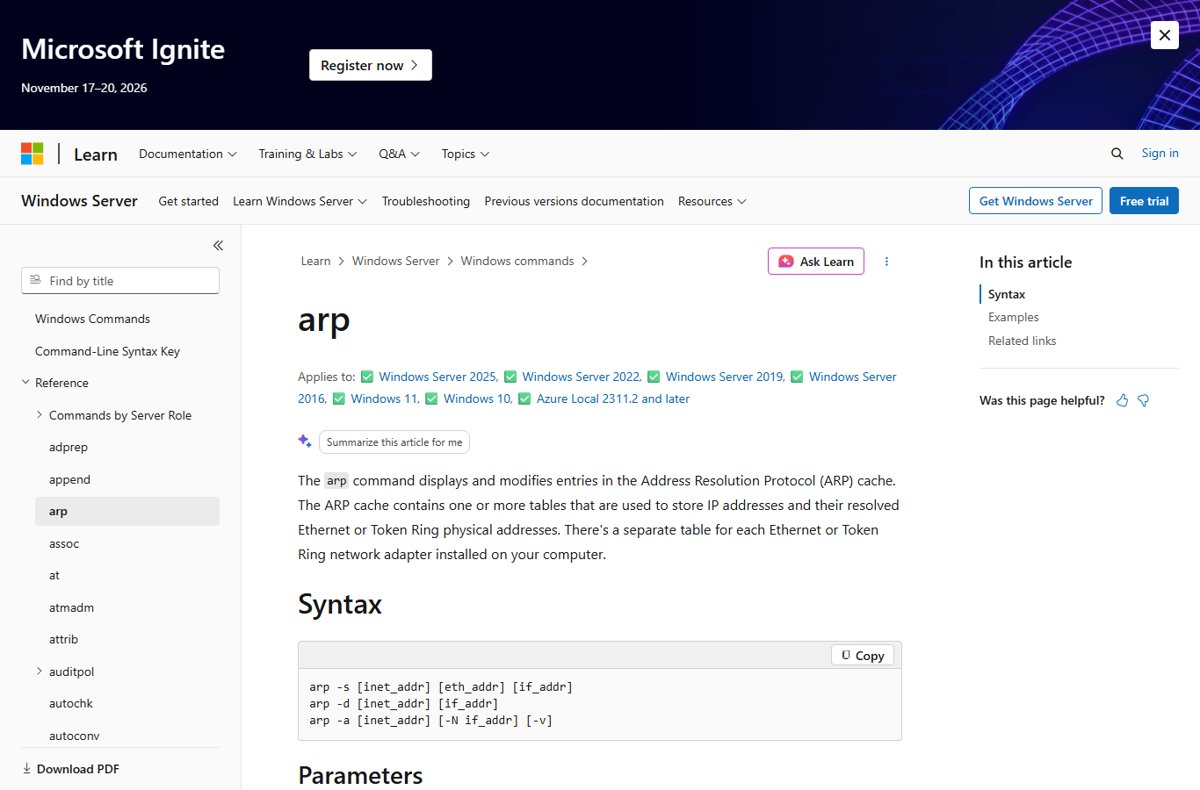Click the Learn site title

96,154
